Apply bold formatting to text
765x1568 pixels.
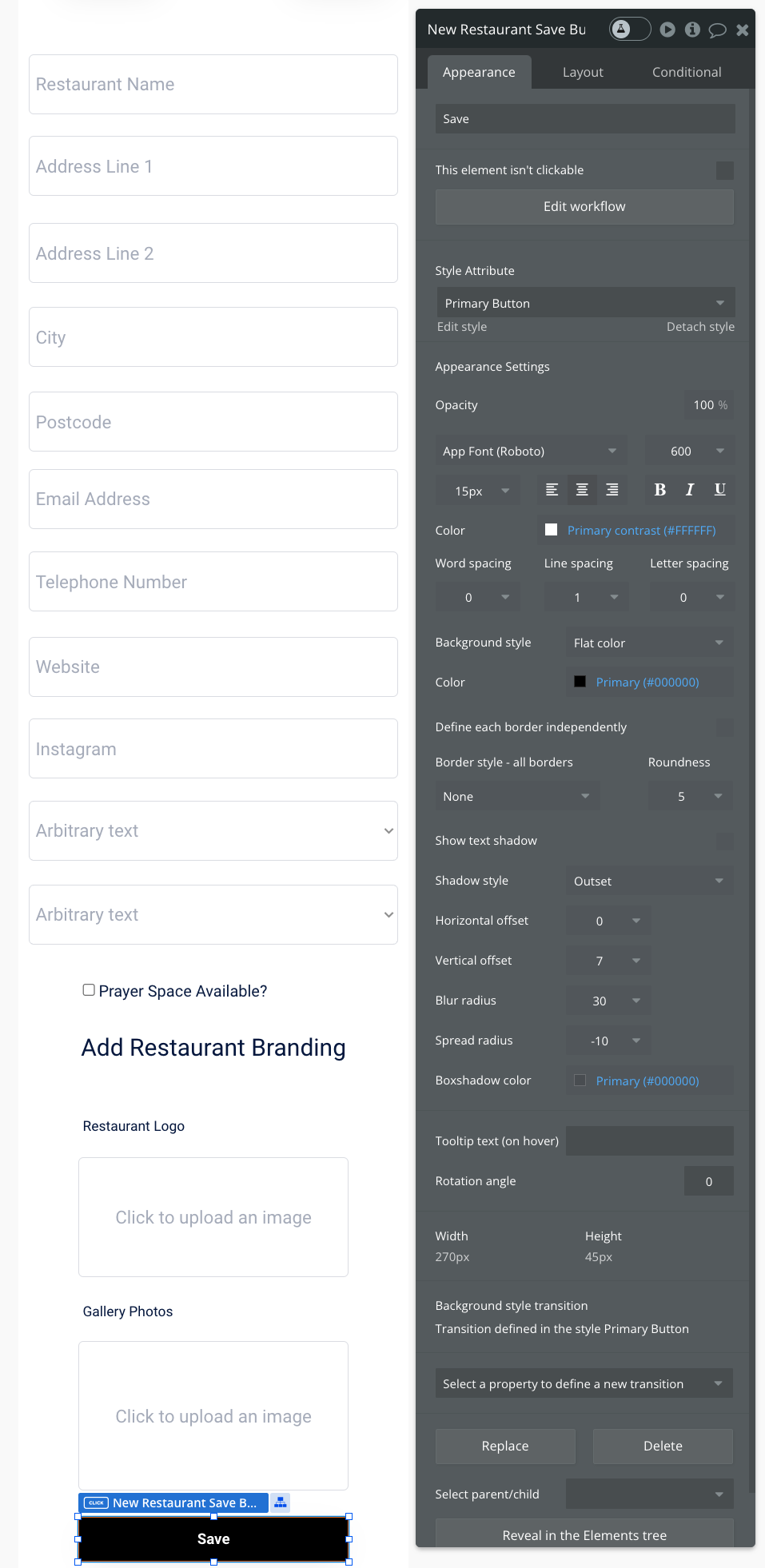pyautogui.click(x=659, y=490)
